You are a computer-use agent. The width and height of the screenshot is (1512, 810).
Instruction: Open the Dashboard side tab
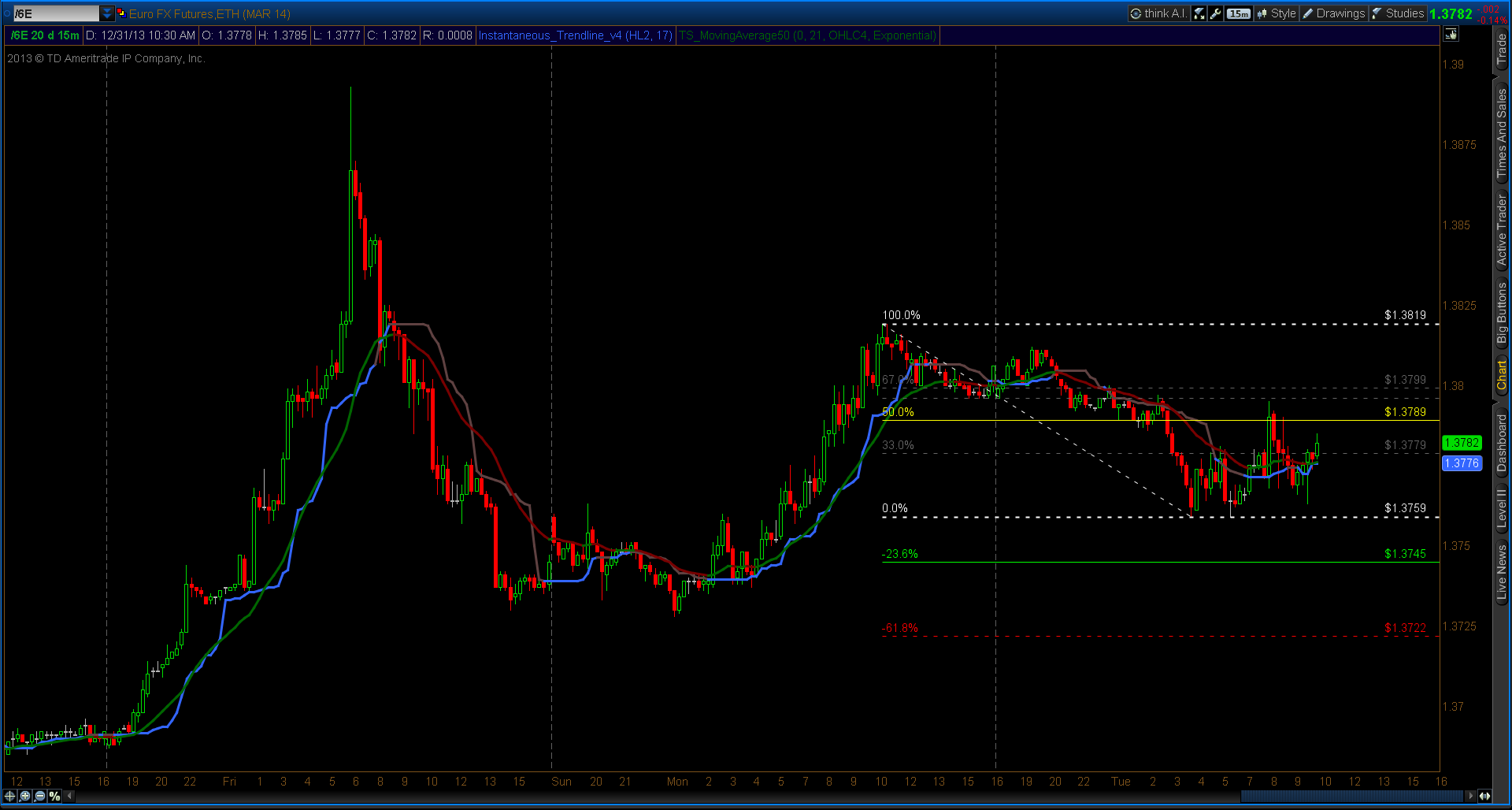coord(1502,443)
